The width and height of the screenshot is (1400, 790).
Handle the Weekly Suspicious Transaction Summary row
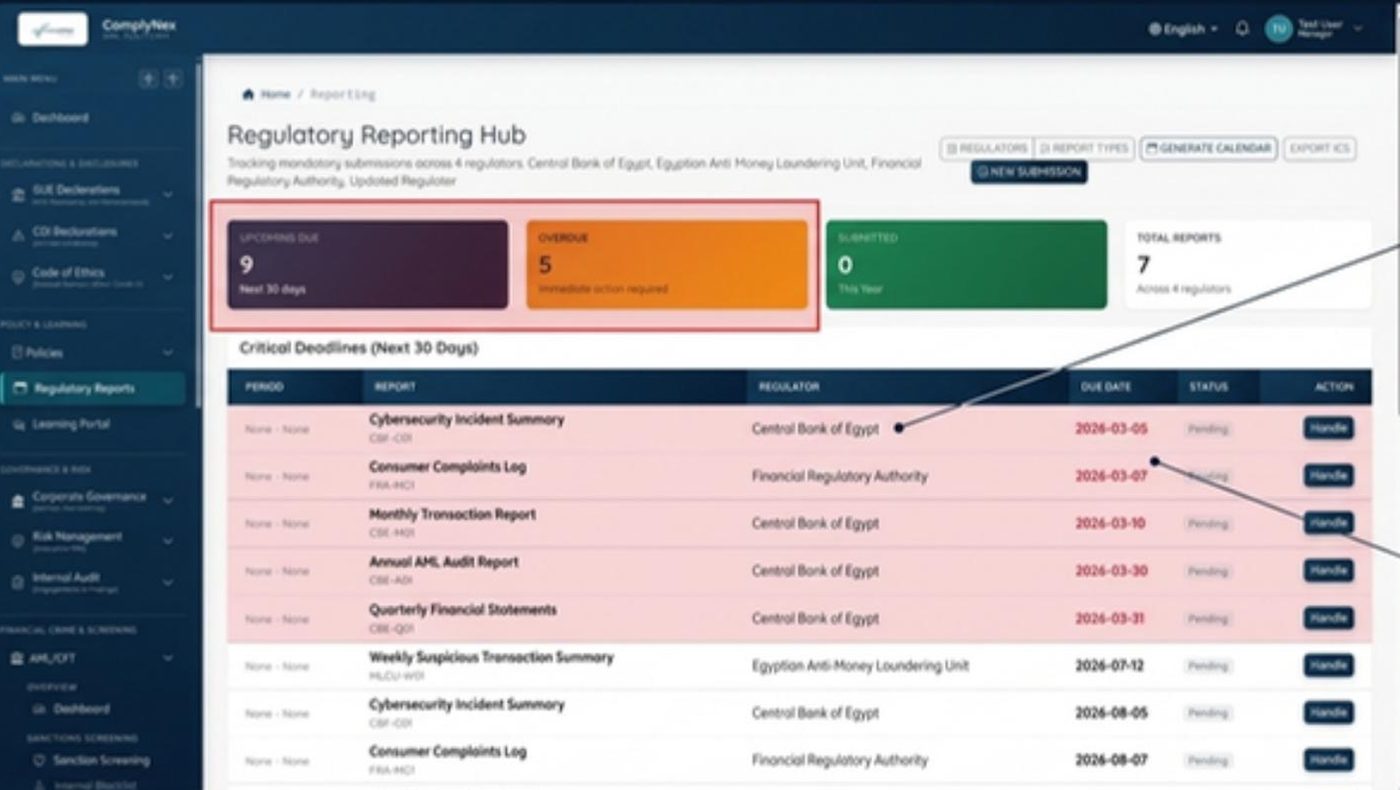point(1328,665)
